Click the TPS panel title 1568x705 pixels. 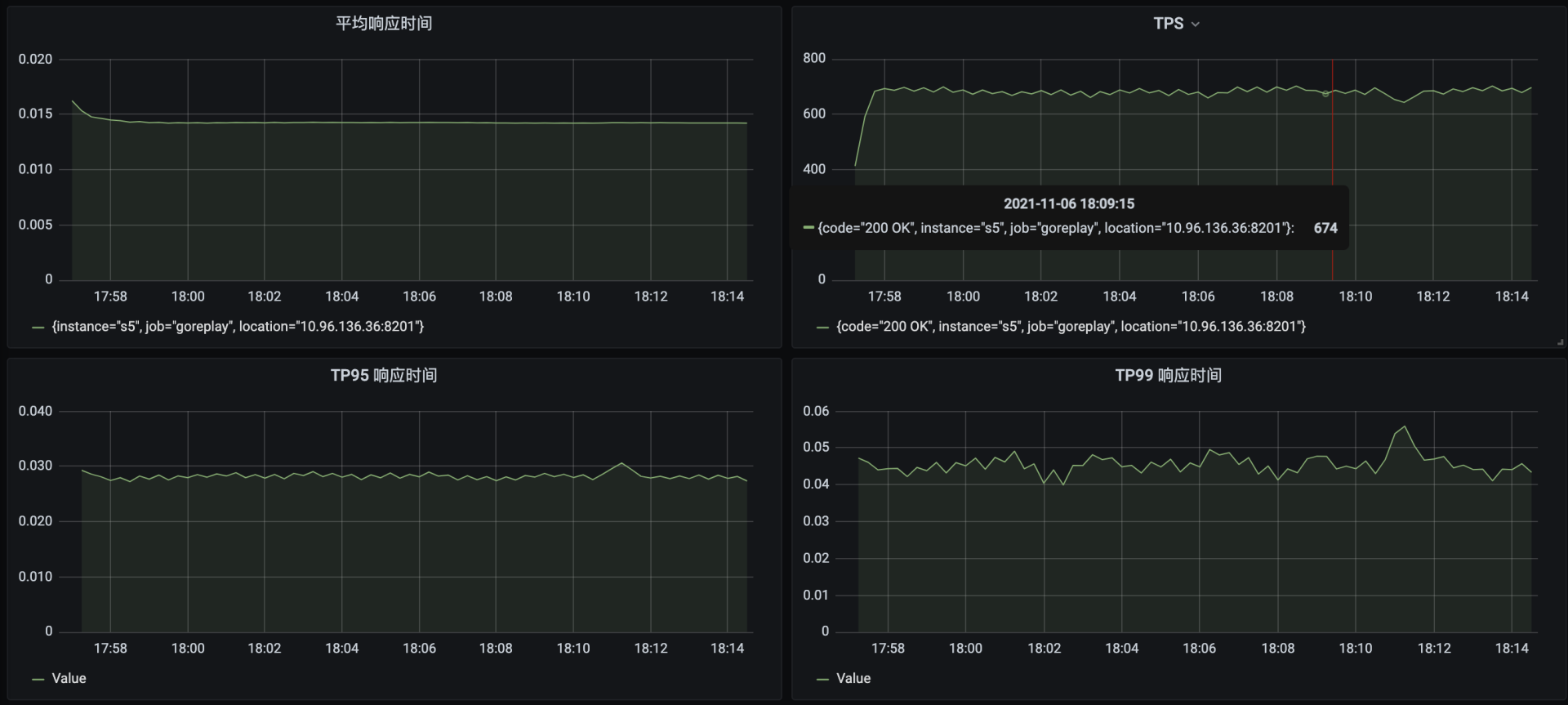pyautogui.click(x=1168, y=24)
